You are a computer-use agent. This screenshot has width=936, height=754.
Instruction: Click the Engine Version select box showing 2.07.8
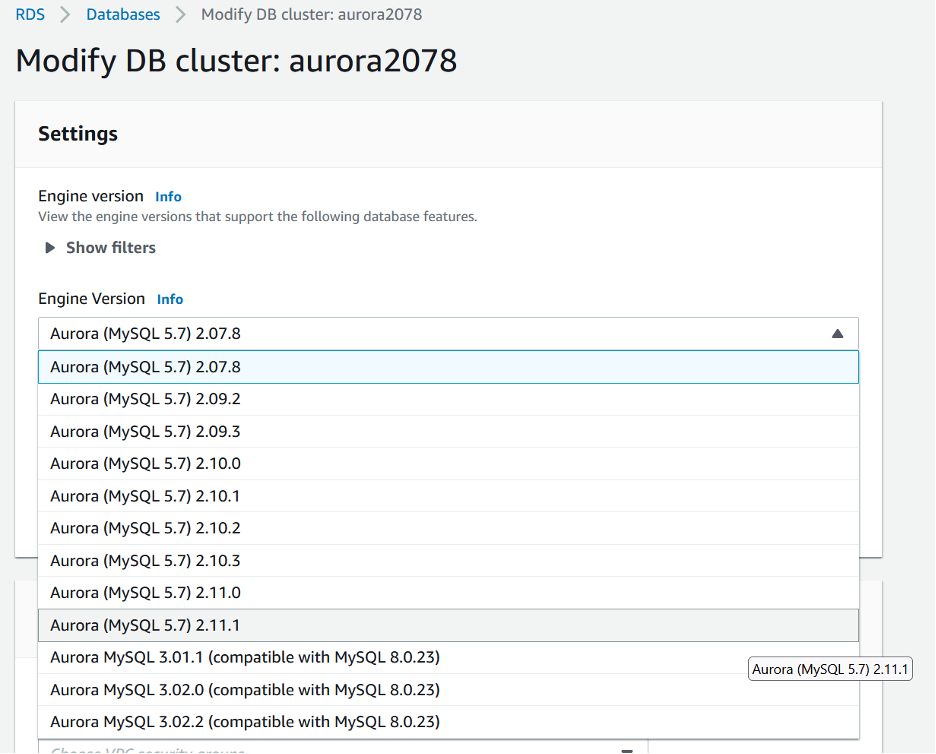tap(448, 334)
